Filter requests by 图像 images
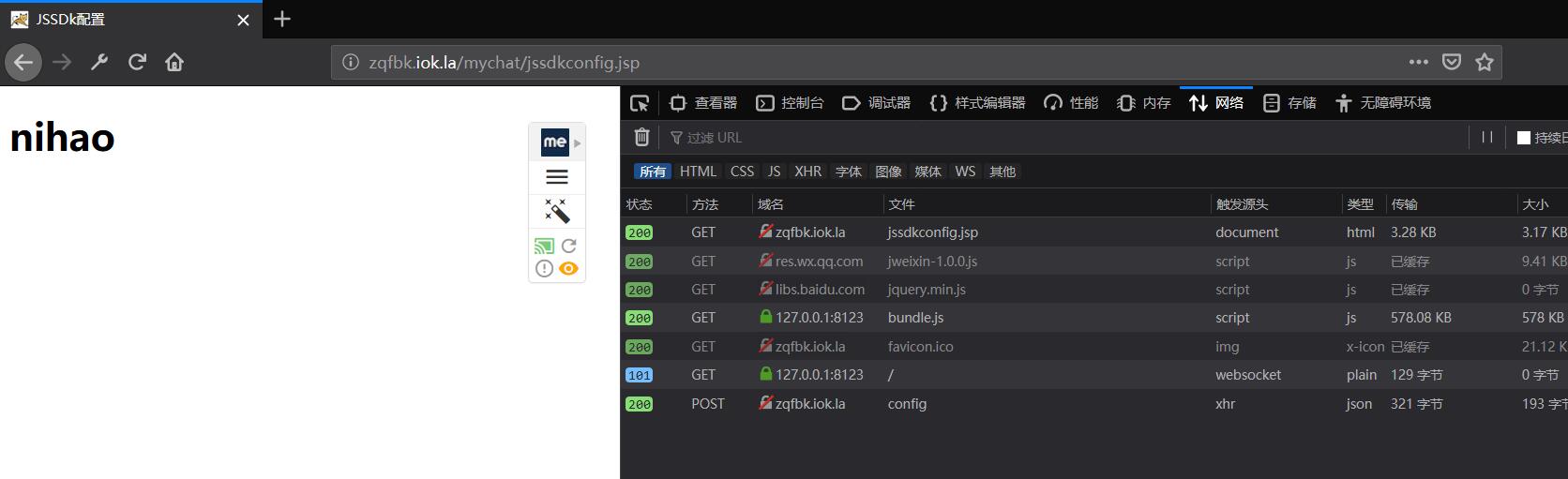The height and width of the screenshot is (479, 1568). click(888, 172)
